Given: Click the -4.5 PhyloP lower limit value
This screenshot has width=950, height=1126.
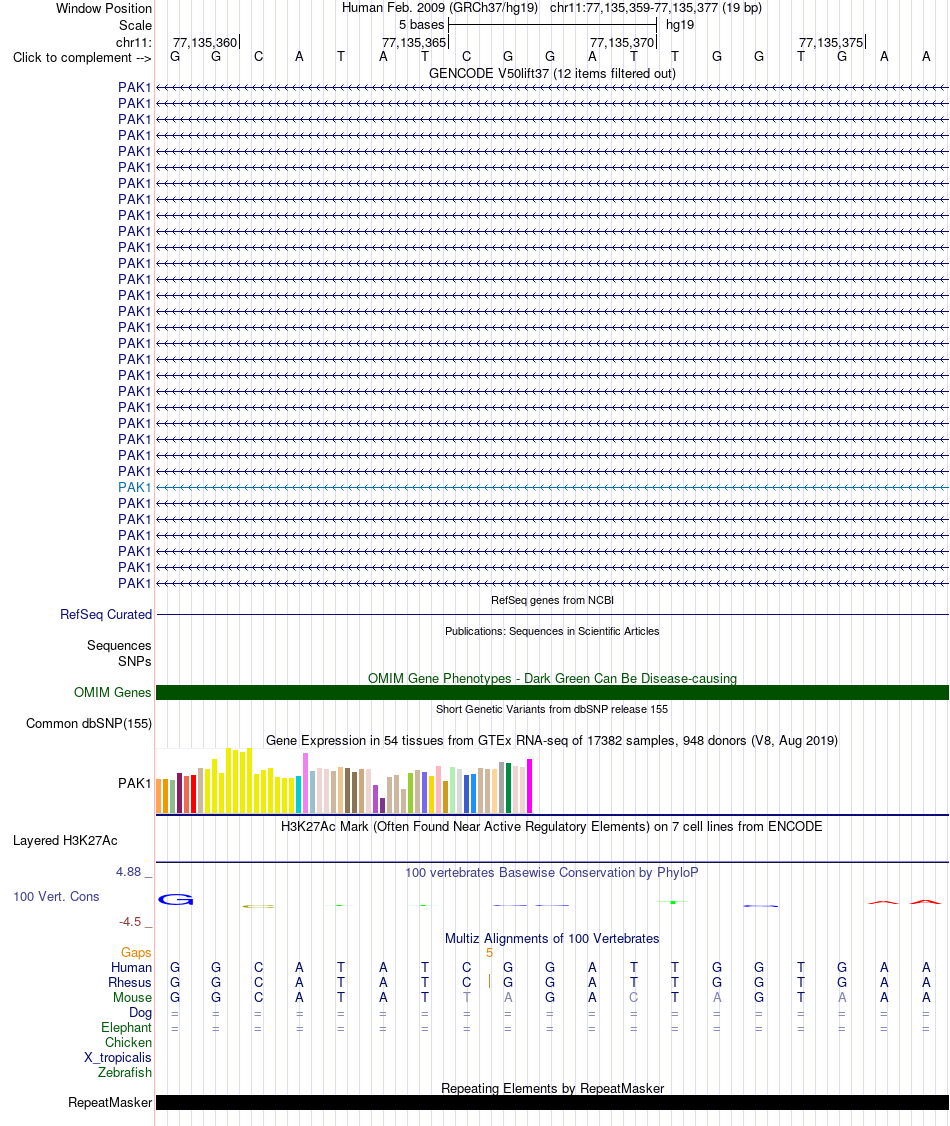Looking at the screenshot, I should [x=130, y=921].
